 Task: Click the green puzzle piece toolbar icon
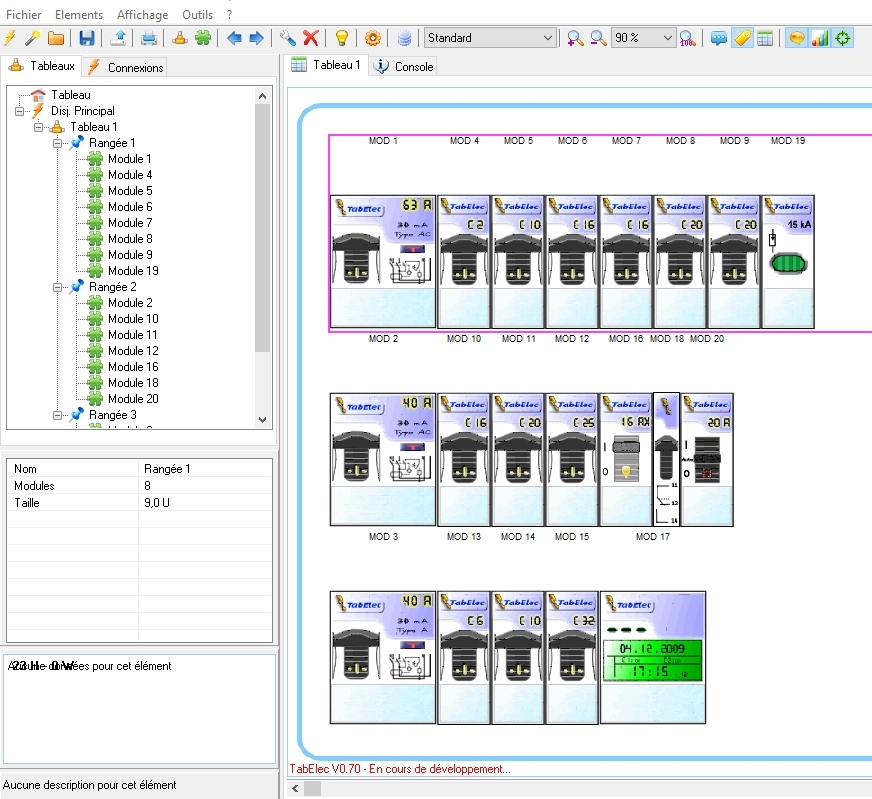point(203,38)
